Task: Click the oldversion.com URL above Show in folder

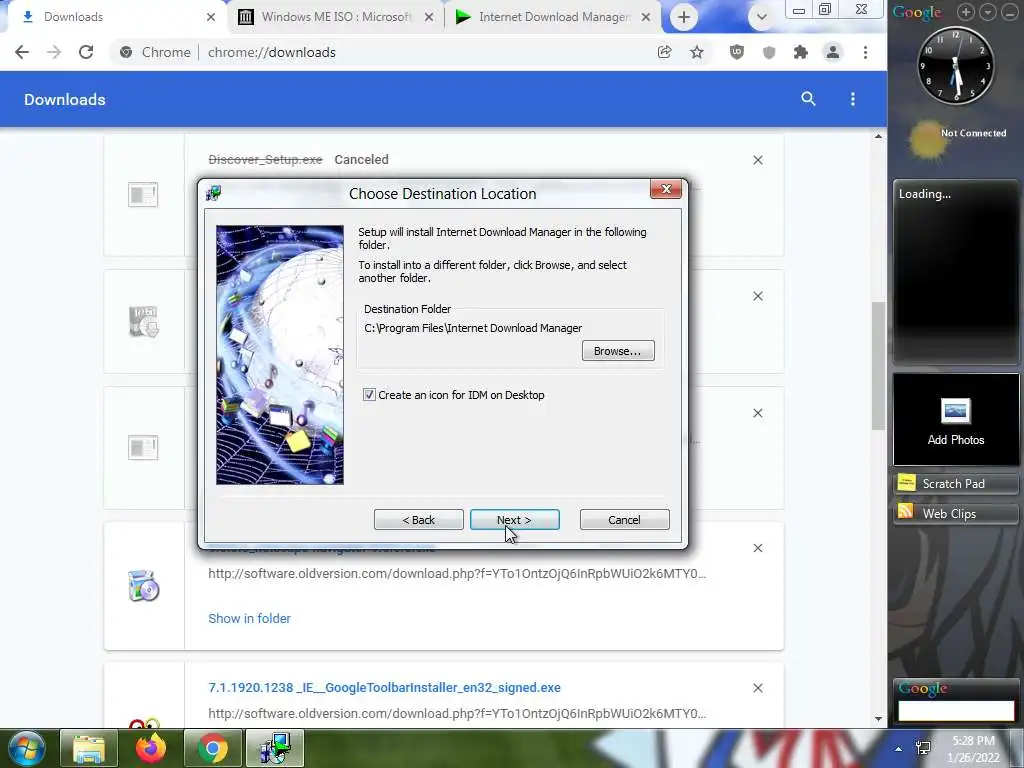Action: click(x=457, y=573)
